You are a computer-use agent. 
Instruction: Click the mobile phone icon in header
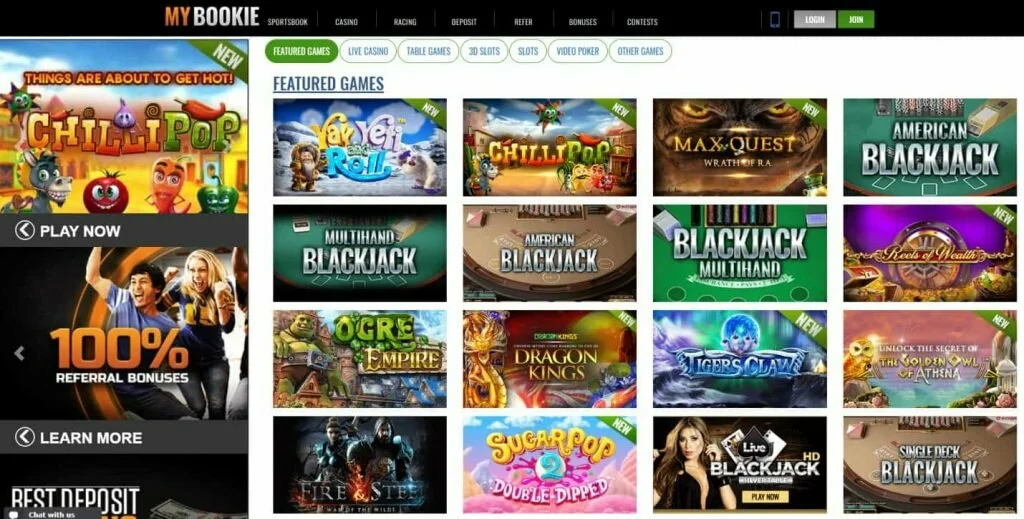tap(775, 20)
